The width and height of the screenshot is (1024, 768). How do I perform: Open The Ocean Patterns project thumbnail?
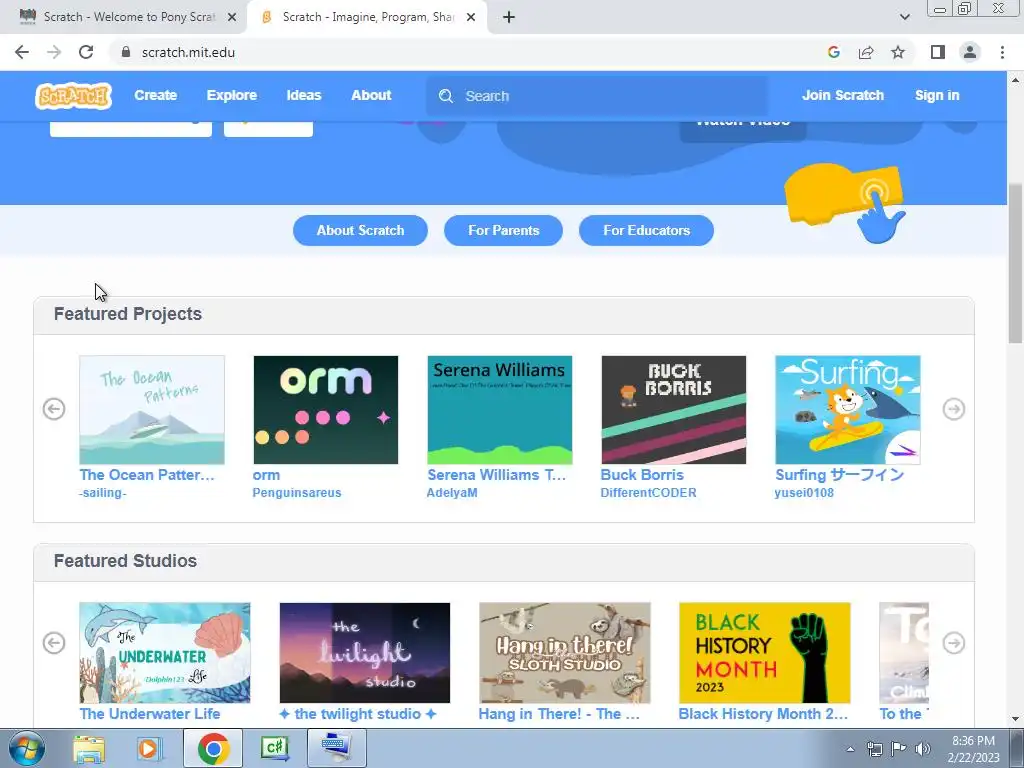tap(152, 409)
